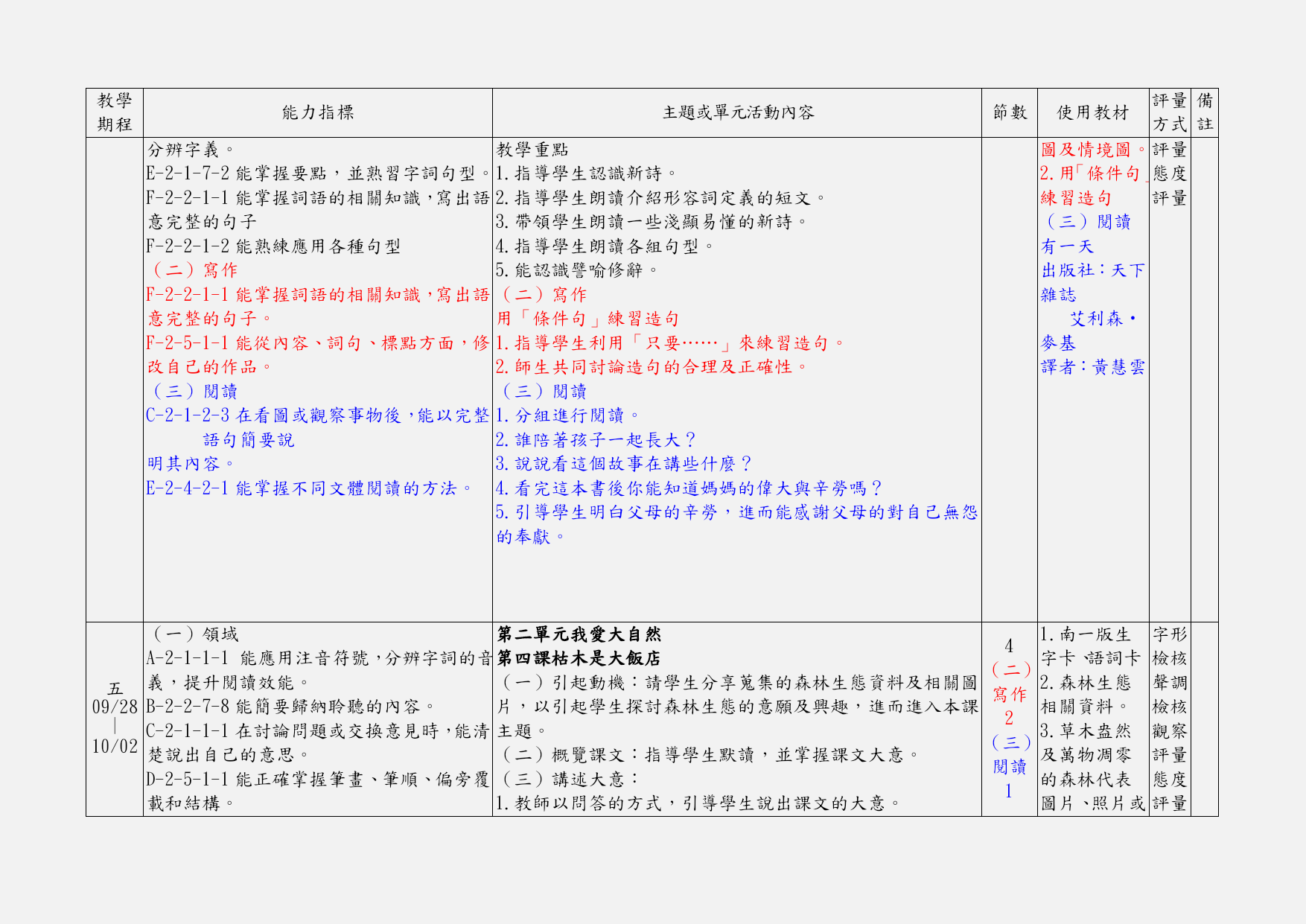Click the line D-2-5-1-1 能正確掌握筆畫

click(x=318, y=780)
